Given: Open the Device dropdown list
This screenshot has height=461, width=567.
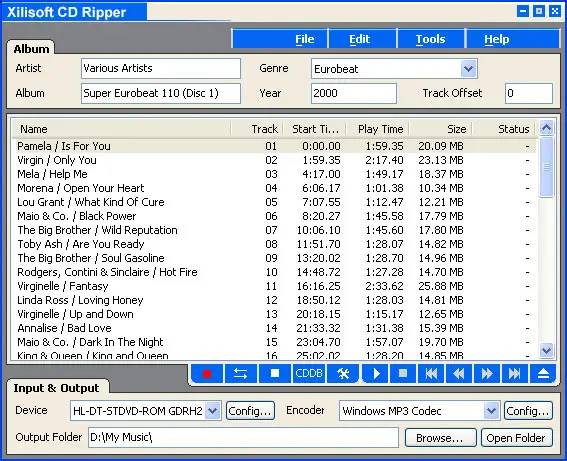Looking at the screenshot, I should click(213, 411).
